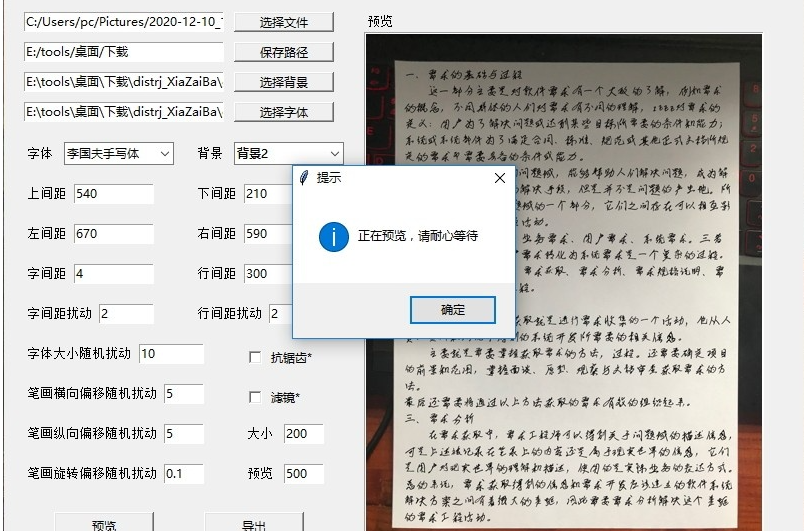Close the 提示 dialog with X

pos(499,178)
